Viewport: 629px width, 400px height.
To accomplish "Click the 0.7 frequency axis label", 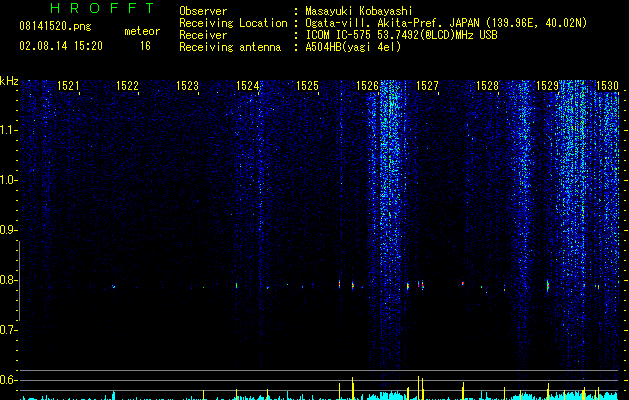I will click(x=8, y=330).
